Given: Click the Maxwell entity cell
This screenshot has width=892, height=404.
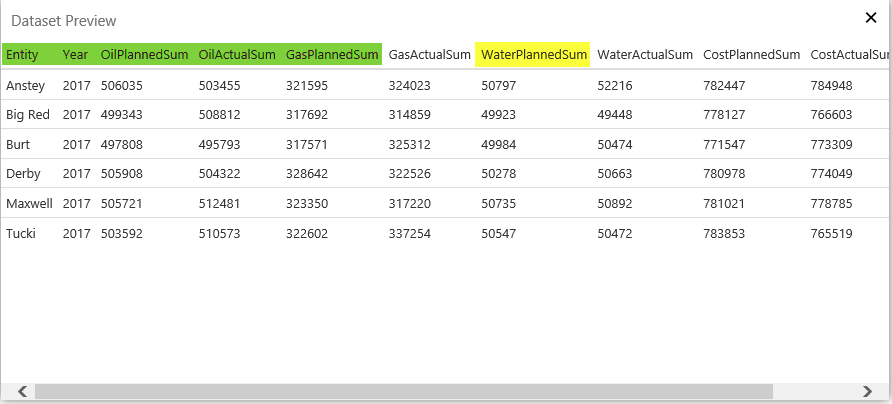Looking at the screenshot, I should (29, 205).
